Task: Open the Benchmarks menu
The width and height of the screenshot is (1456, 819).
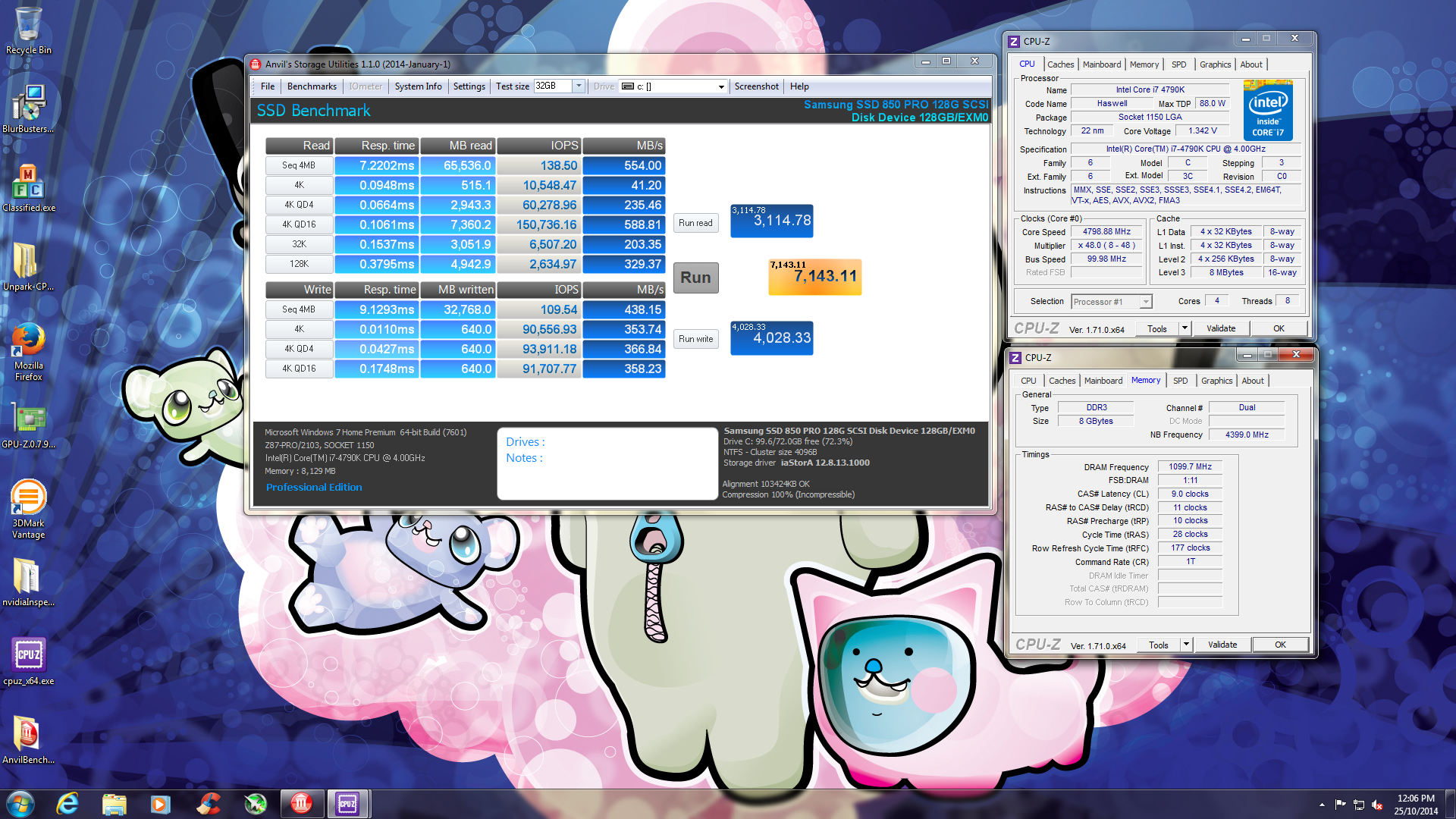Action: [312, 86]
